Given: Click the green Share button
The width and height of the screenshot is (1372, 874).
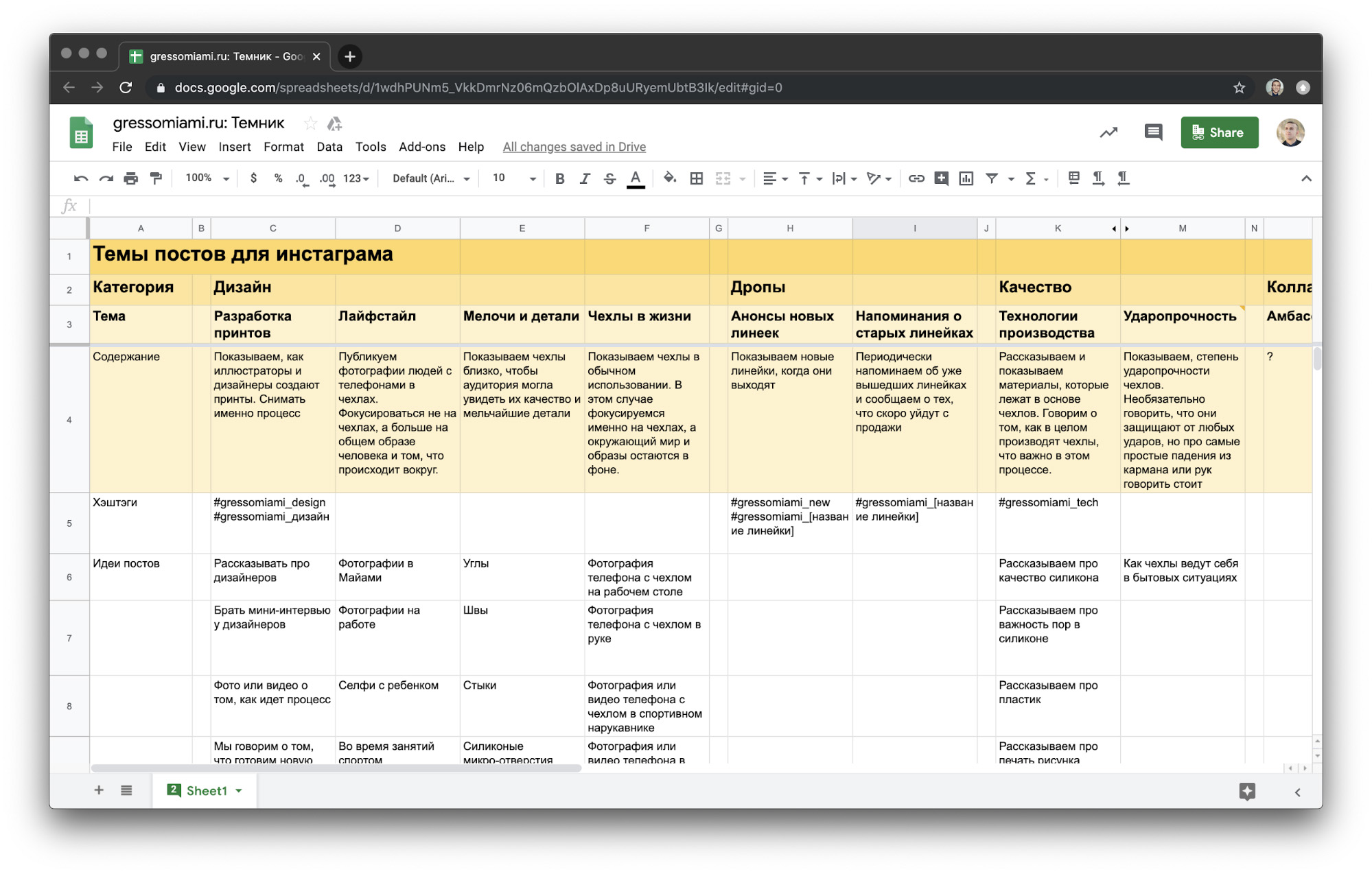Looking at the screenshot, I should [1220, 132].
